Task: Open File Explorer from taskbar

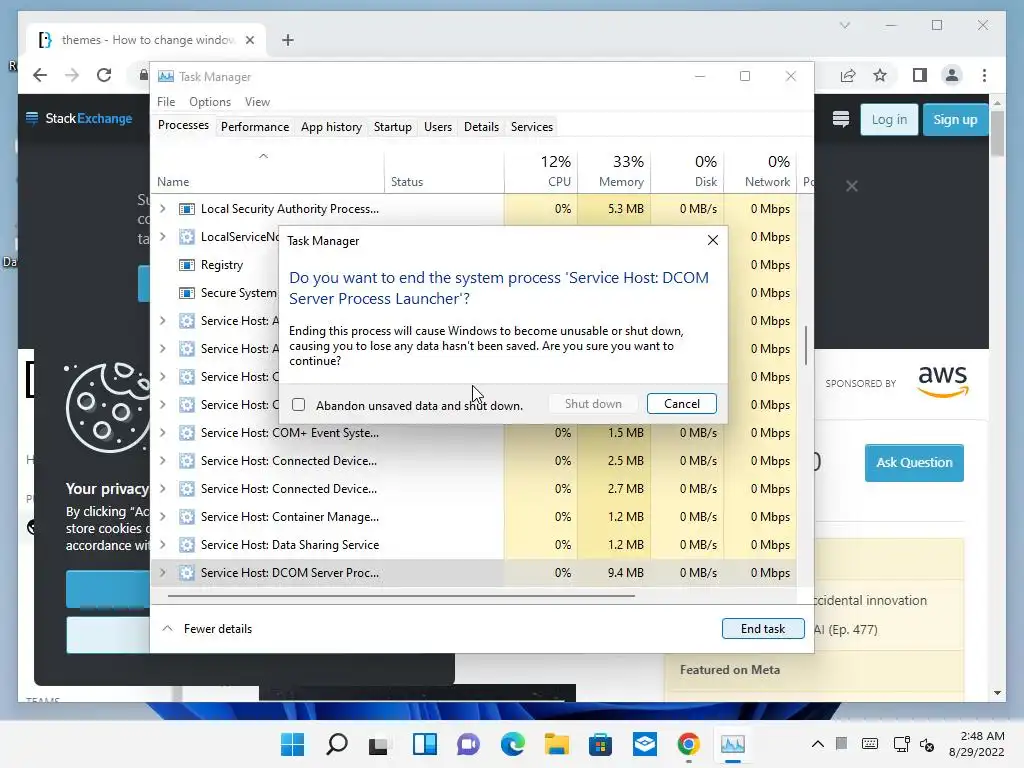Action: tap(556, 744)
